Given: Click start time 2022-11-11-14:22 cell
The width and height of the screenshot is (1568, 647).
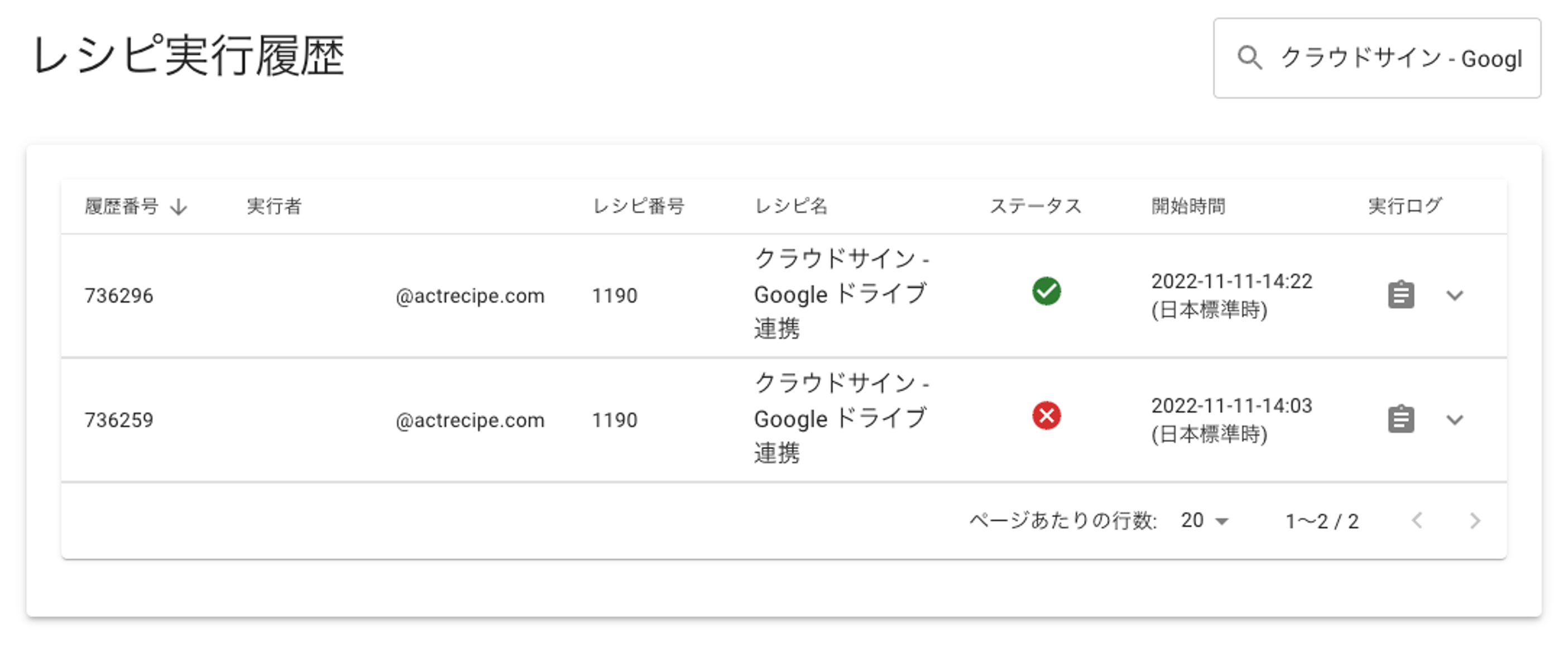Looking at the screenshot, I should tap(1231, 296).
